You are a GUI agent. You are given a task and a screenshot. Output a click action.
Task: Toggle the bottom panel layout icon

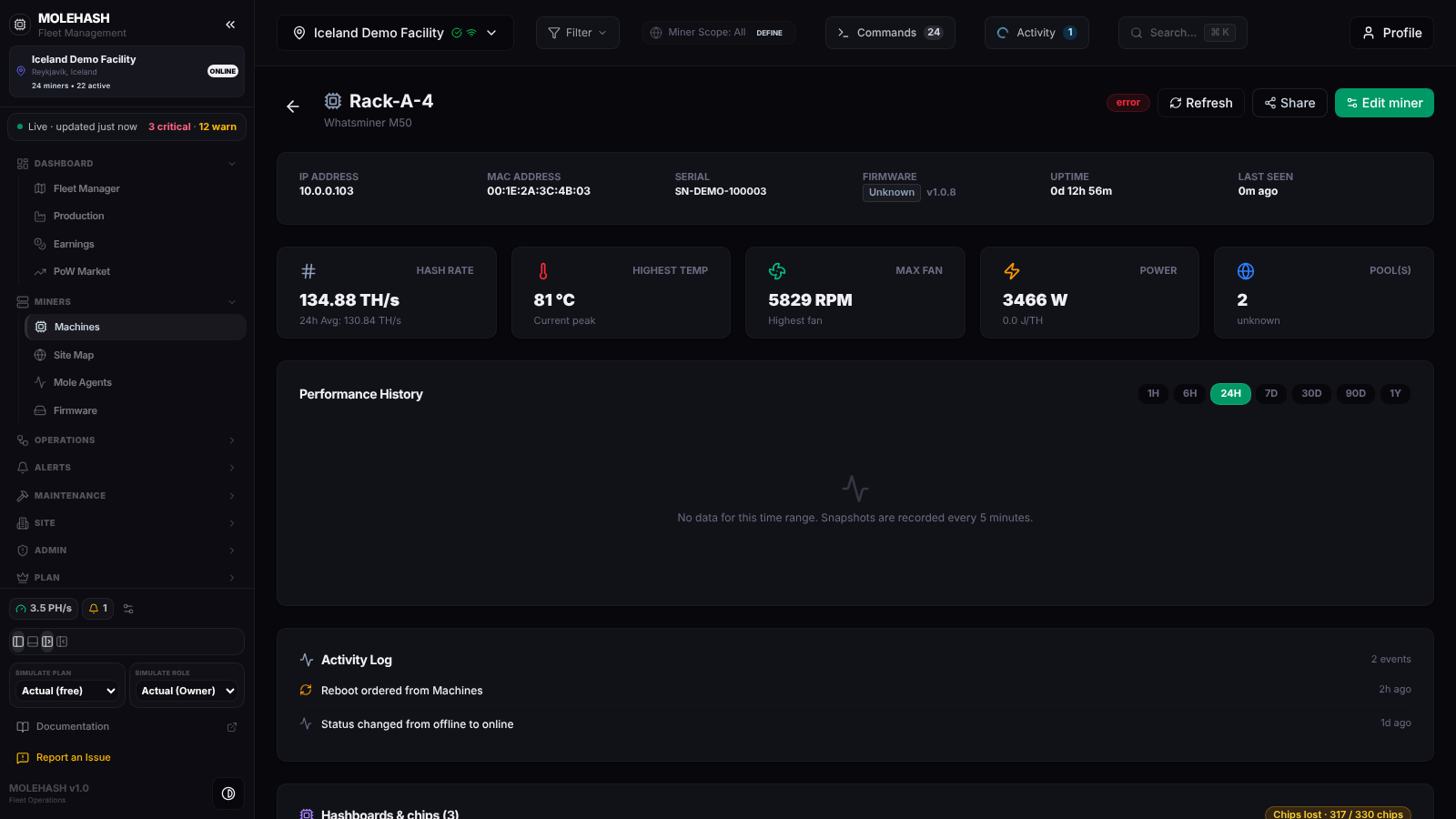(x=33, y=642)
